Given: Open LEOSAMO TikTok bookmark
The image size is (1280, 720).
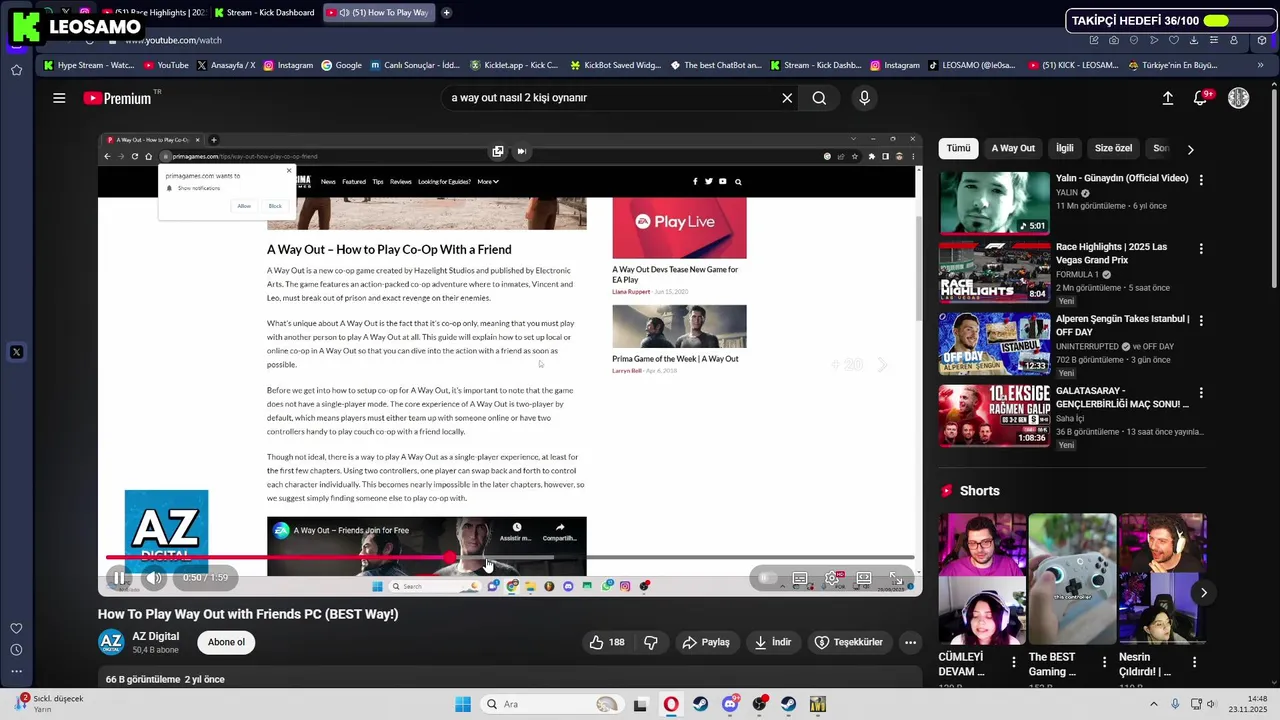Looking at the screenshot, I should click(x=971, y=65).
